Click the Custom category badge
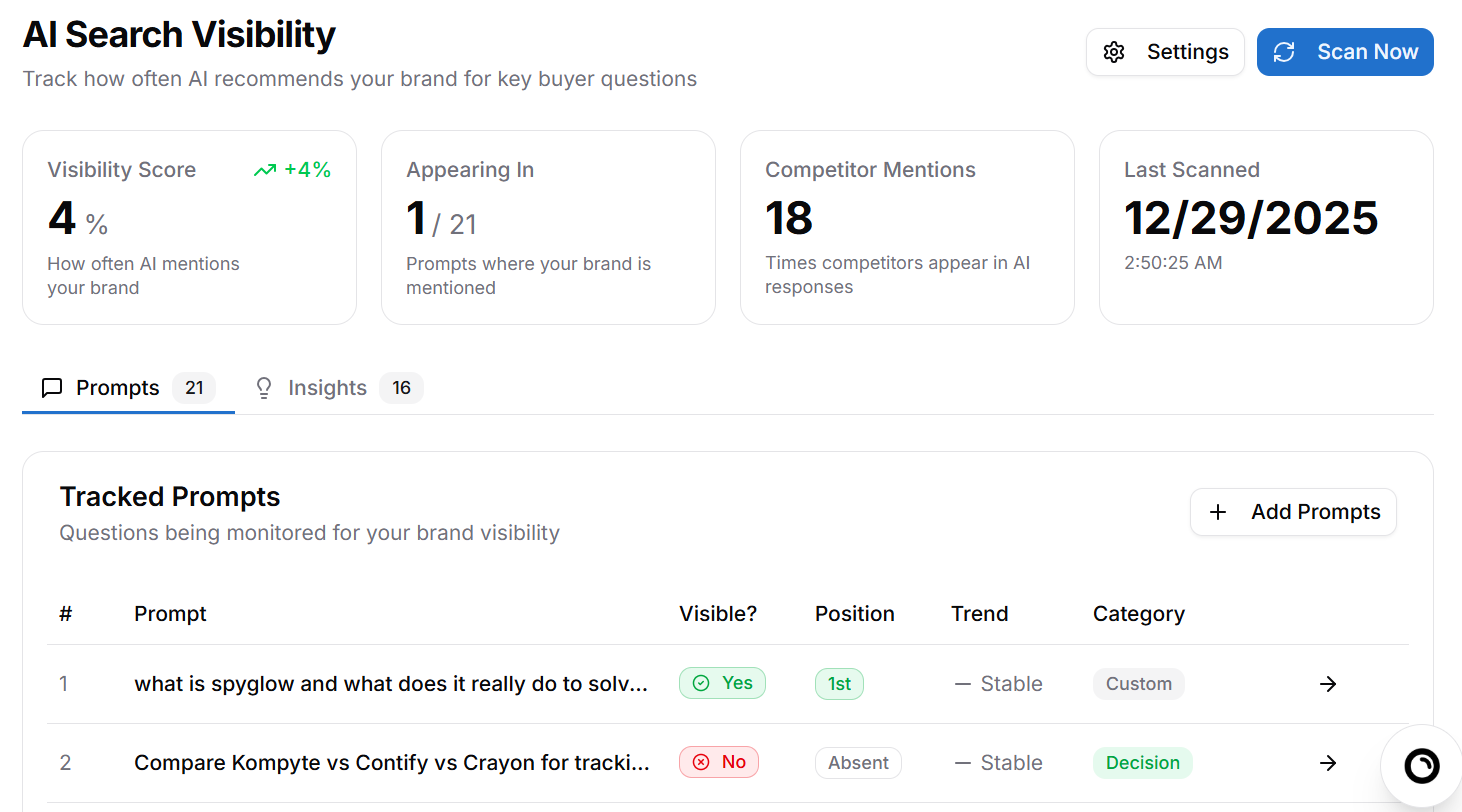The image size is (1462, 812). pyautogui.click(x=1138, y=683)
